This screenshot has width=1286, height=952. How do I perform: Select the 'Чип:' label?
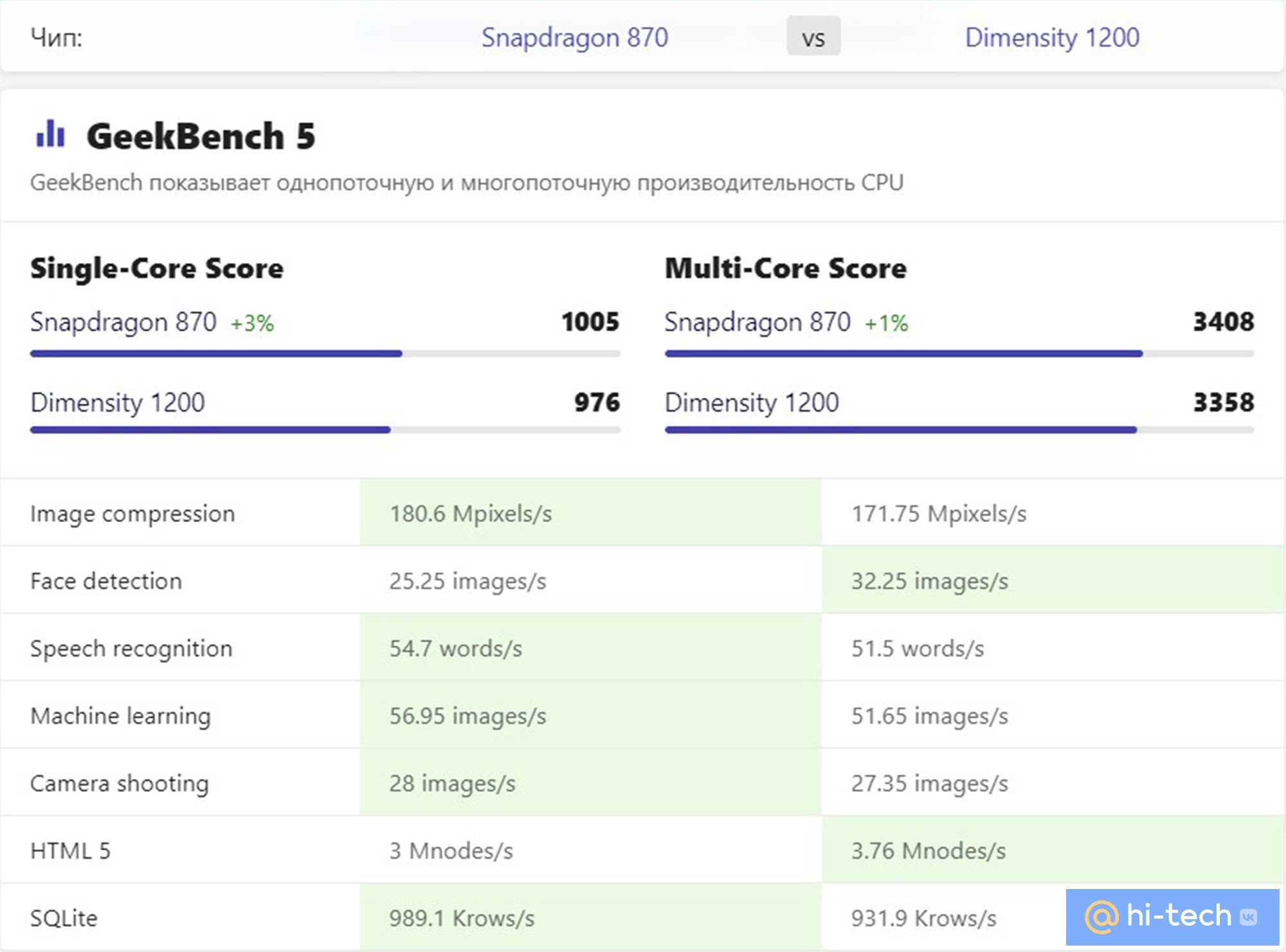coord(57,38)
